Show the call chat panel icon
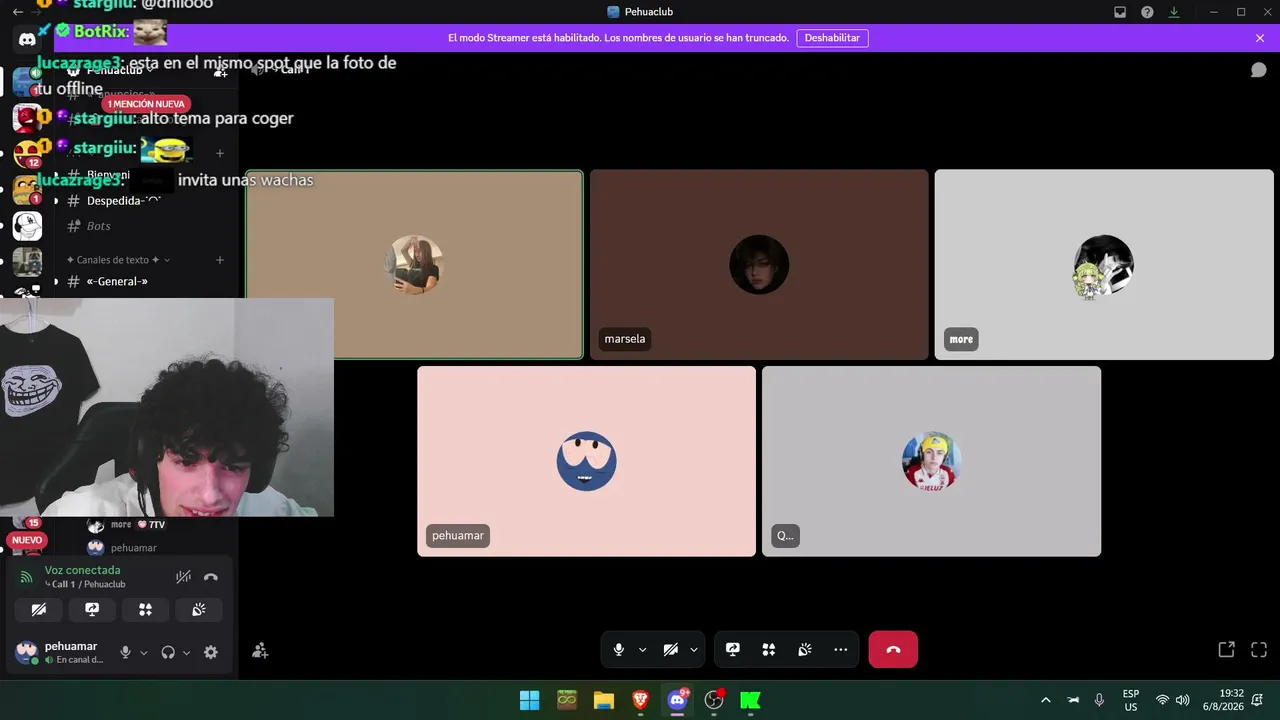 click(1259, 70)
